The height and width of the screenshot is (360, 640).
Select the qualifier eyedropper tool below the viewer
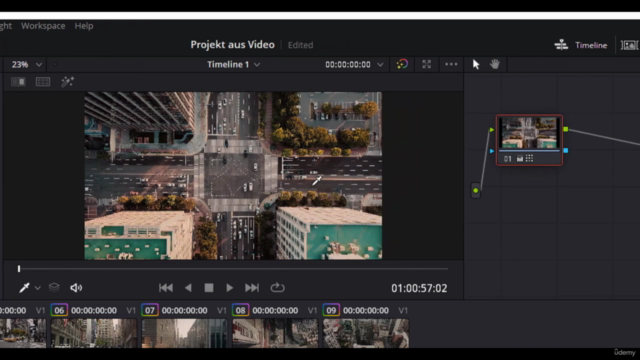24,288
